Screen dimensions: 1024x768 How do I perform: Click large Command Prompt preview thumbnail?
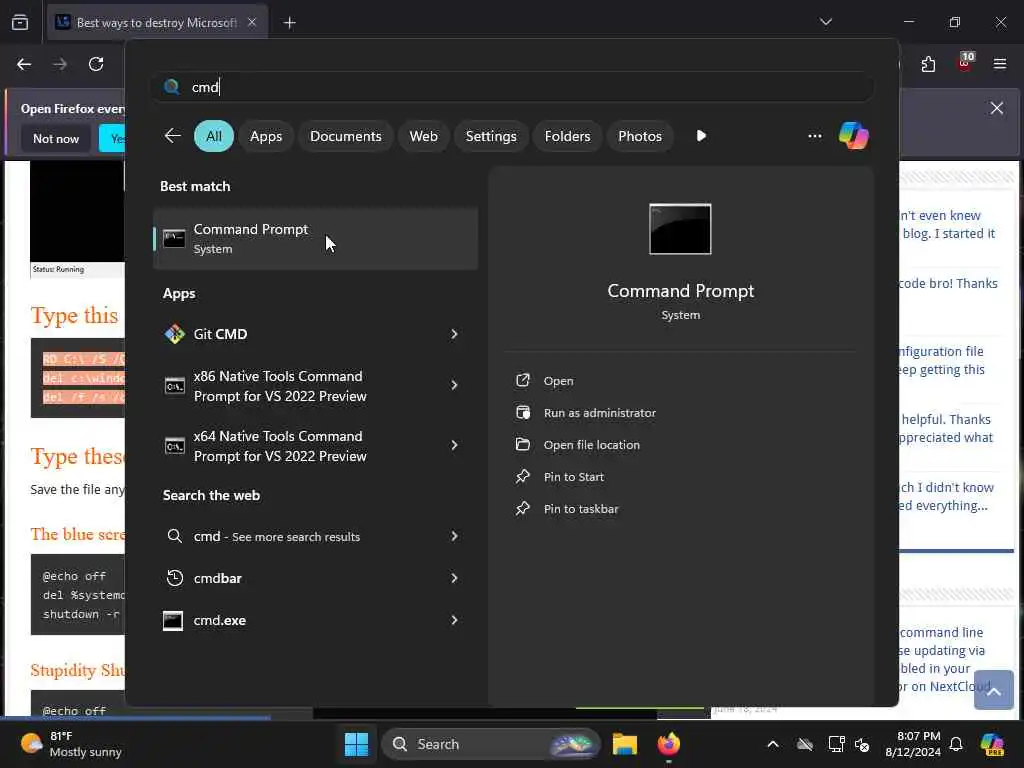click(680, 229)
